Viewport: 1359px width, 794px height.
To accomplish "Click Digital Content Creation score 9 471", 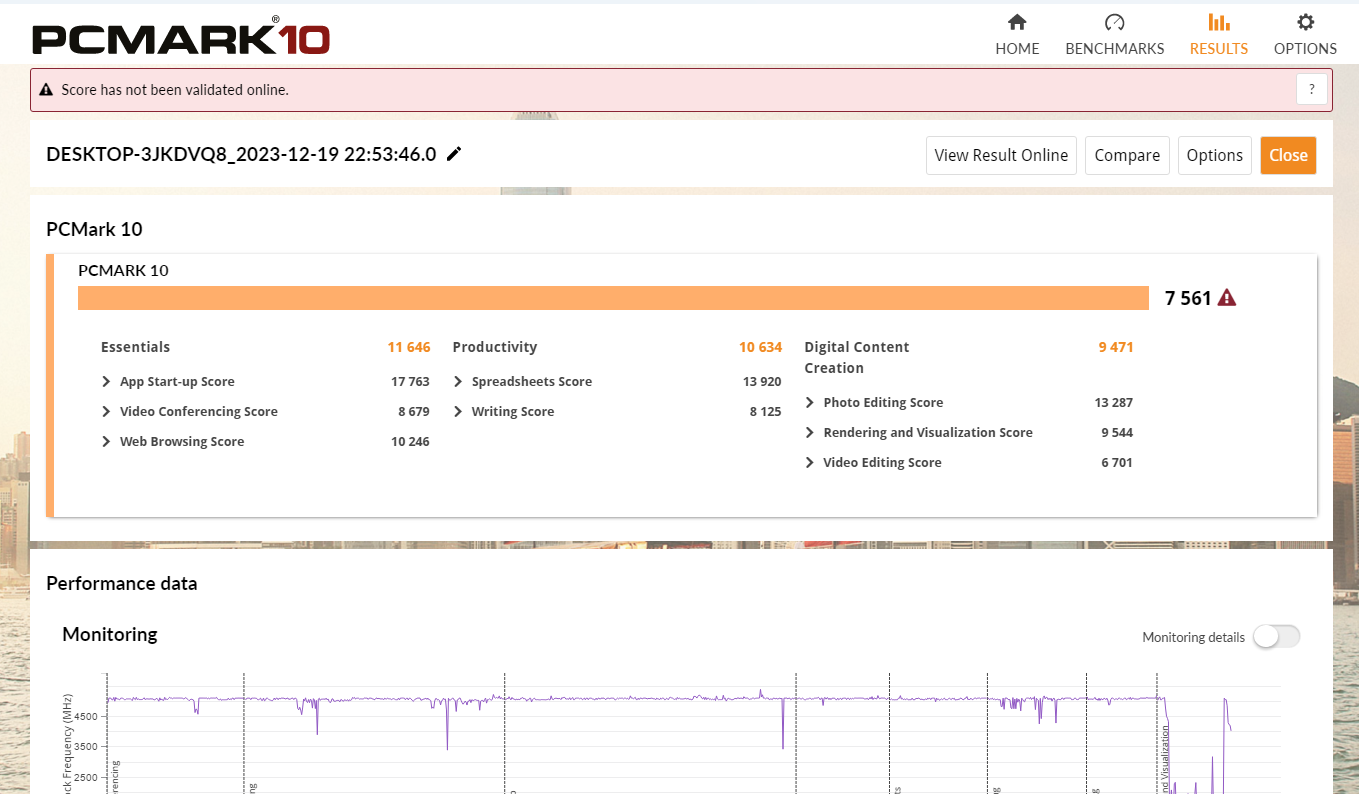I will pyautogui.click(x=1116, y=347).
